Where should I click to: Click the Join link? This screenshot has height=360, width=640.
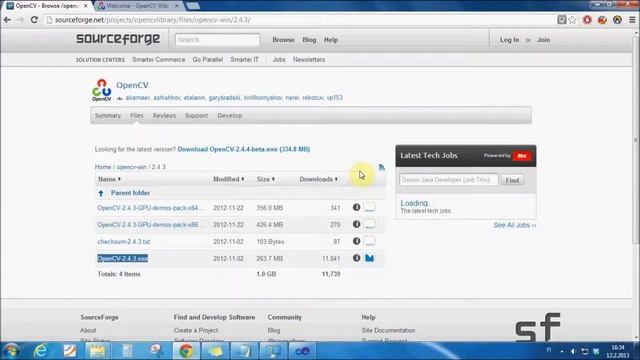[543, 40]
